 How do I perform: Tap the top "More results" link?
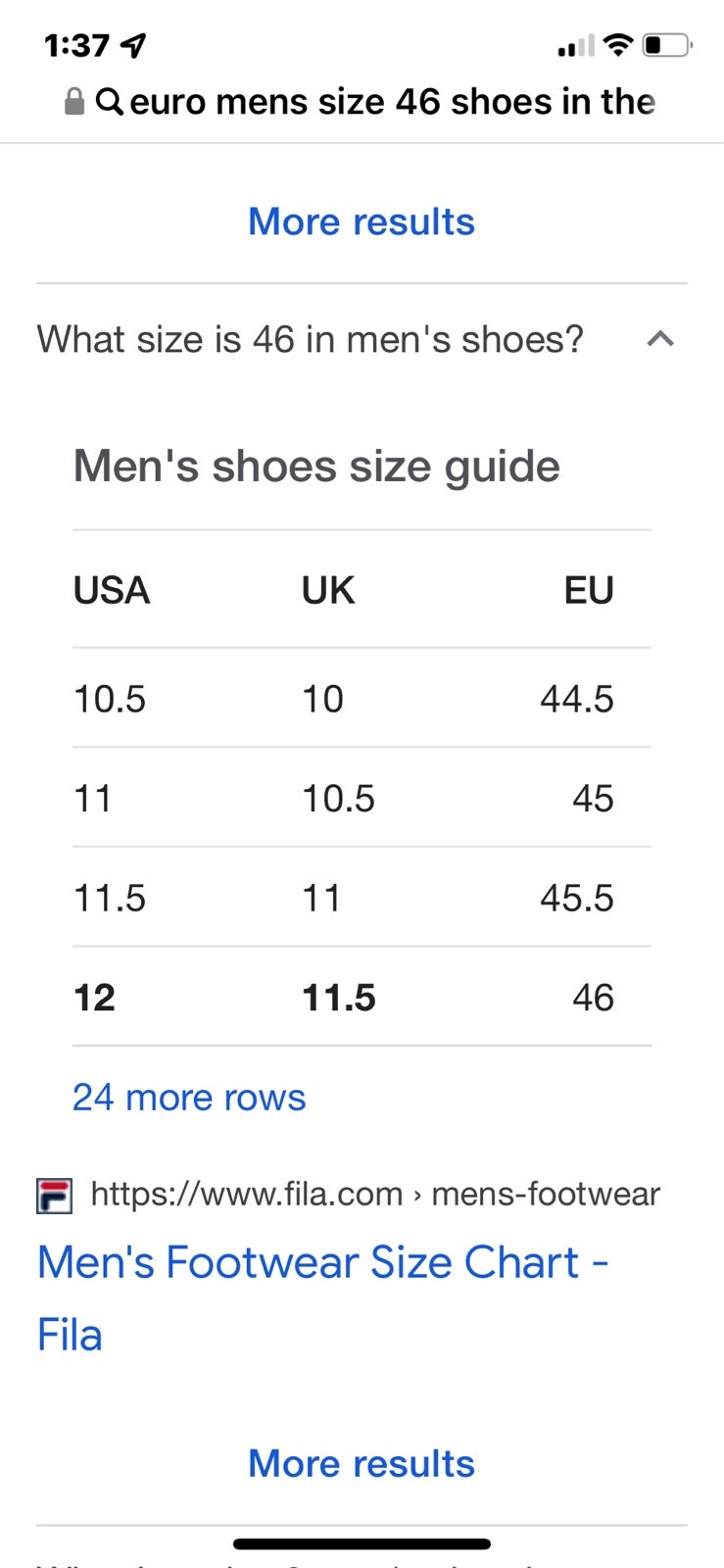(x=362, y=221)
